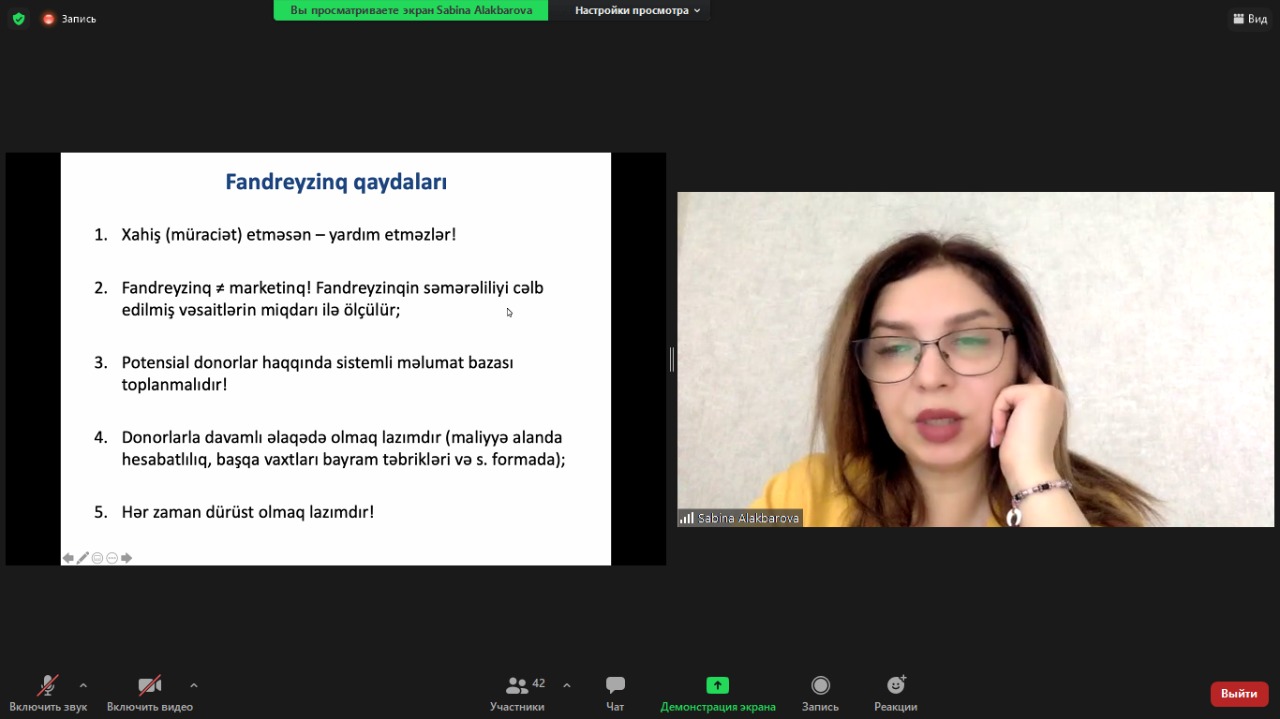The image size is (1280, 719).
Task: Open Настройки просмотра view options menu
Action: pos(637,10)
